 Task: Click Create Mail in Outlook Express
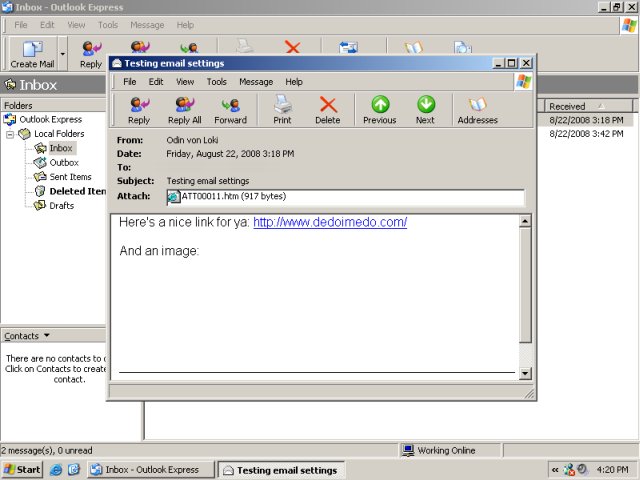33,54
